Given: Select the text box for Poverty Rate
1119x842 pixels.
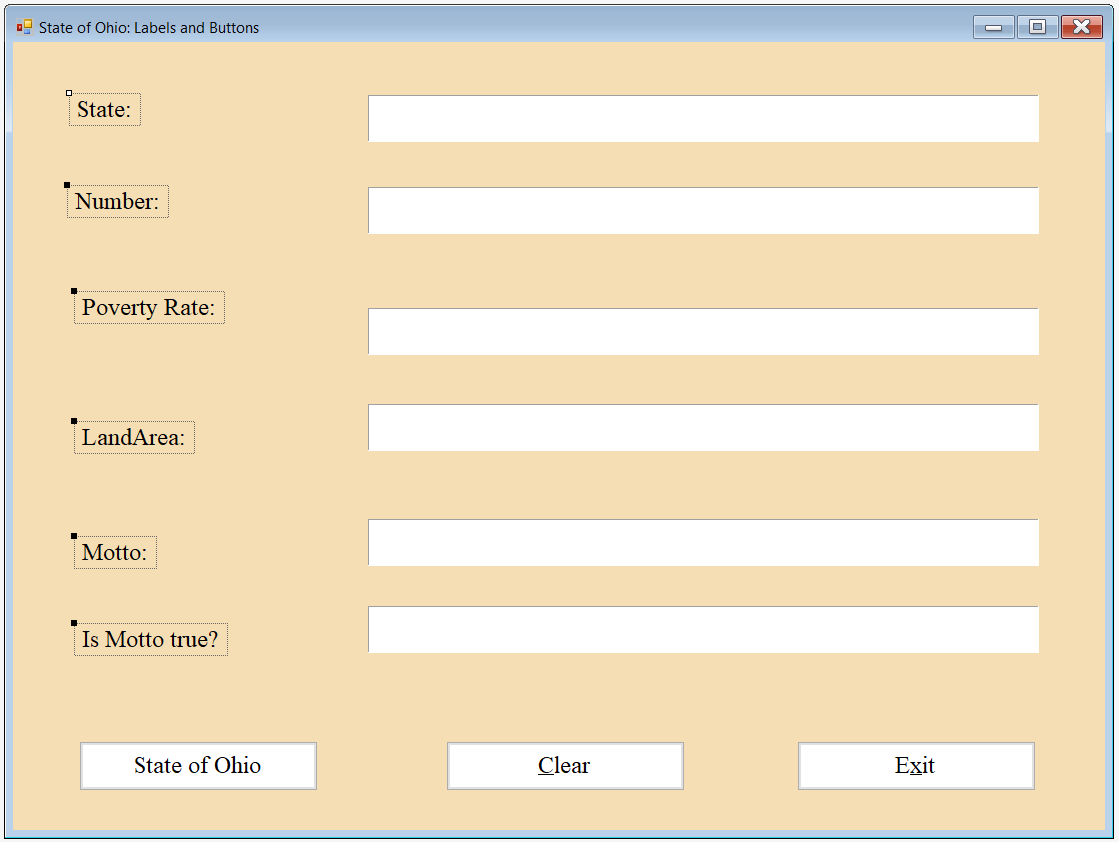Looking at the screenshot, I should tap(703, 332).
